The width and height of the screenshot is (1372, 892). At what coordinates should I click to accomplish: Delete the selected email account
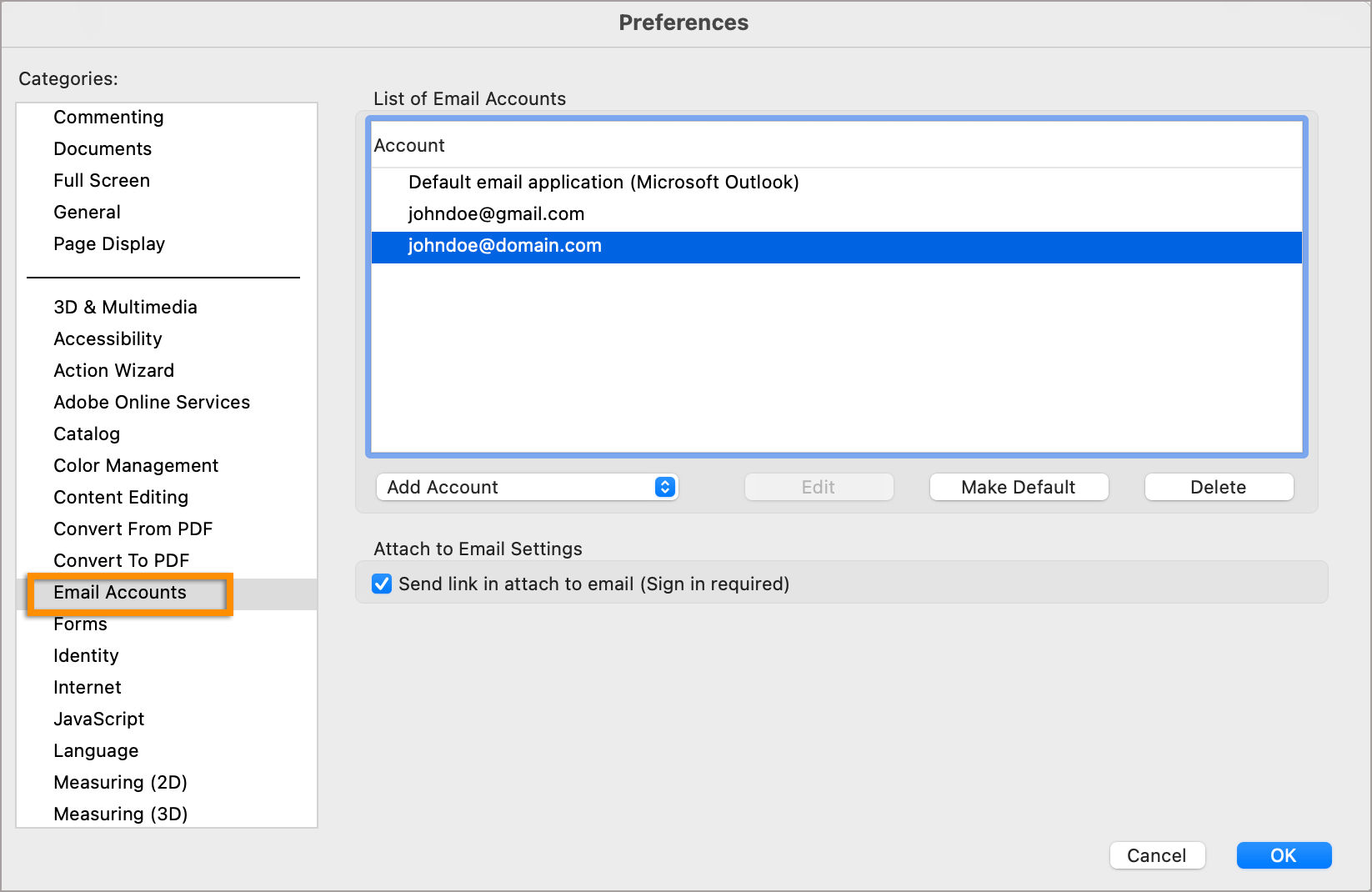click(1219, 487)
